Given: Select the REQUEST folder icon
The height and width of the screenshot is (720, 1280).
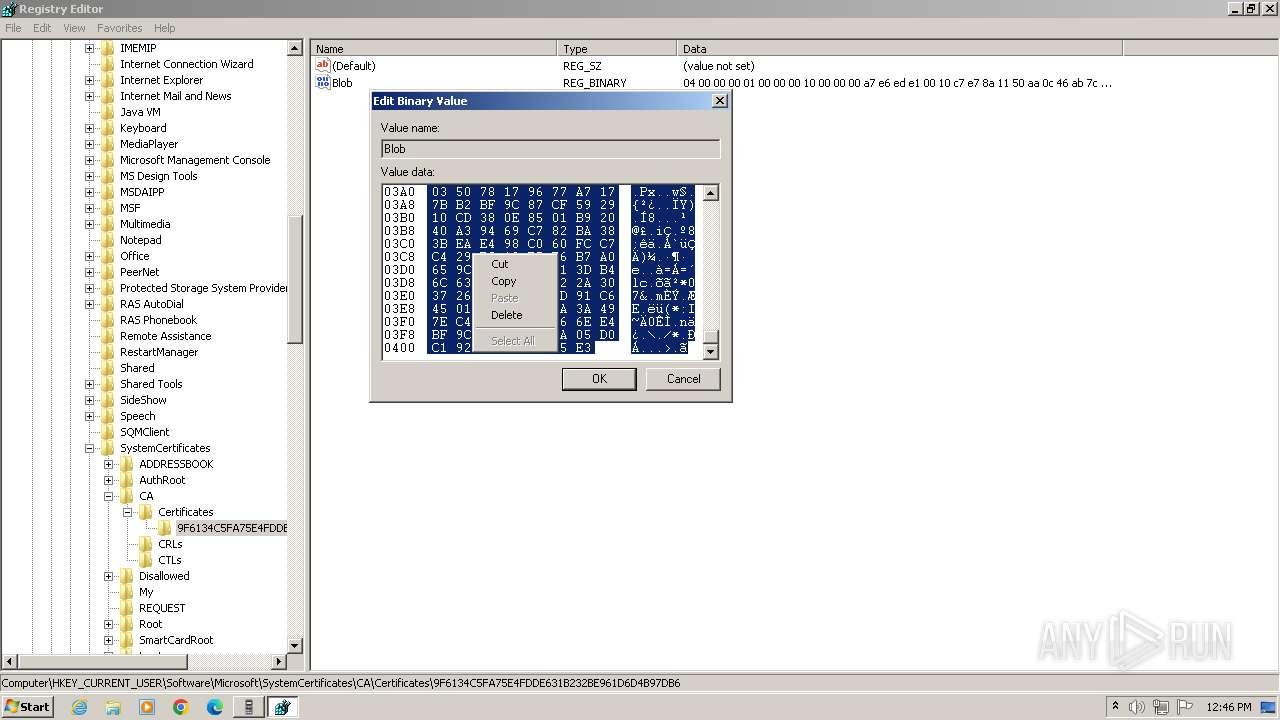Looking at the screenshot, I should (x=127, y=608).
